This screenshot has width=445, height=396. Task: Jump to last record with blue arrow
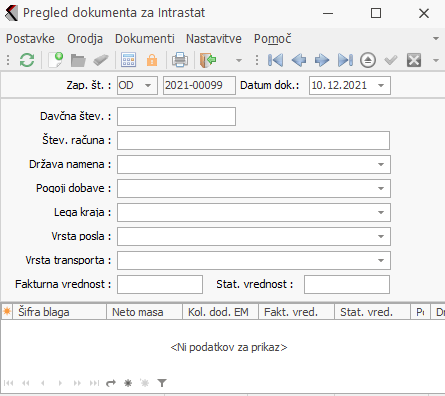coord(345,60)
